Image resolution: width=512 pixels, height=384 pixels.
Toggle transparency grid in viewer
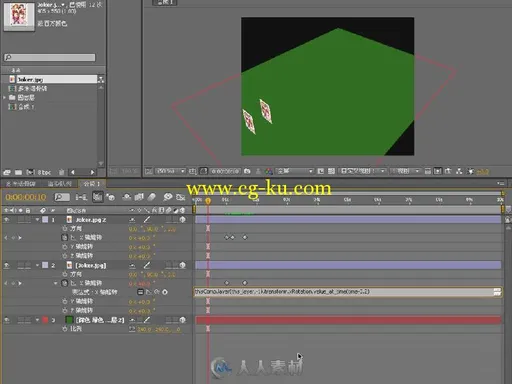coord(331,171)
